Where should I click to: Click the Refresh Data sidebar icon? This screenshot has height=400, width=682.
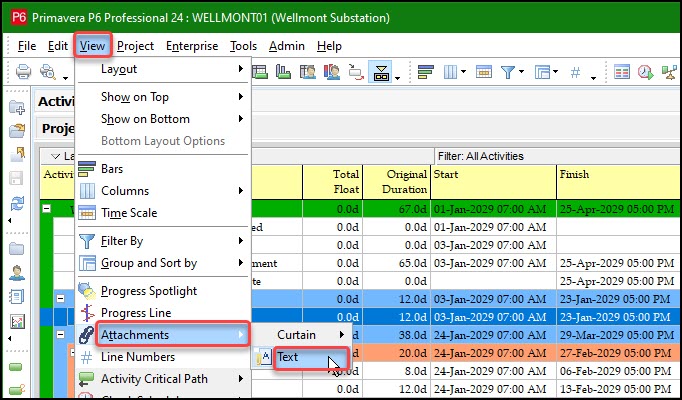pyautogui.click(x=17, y=203)
